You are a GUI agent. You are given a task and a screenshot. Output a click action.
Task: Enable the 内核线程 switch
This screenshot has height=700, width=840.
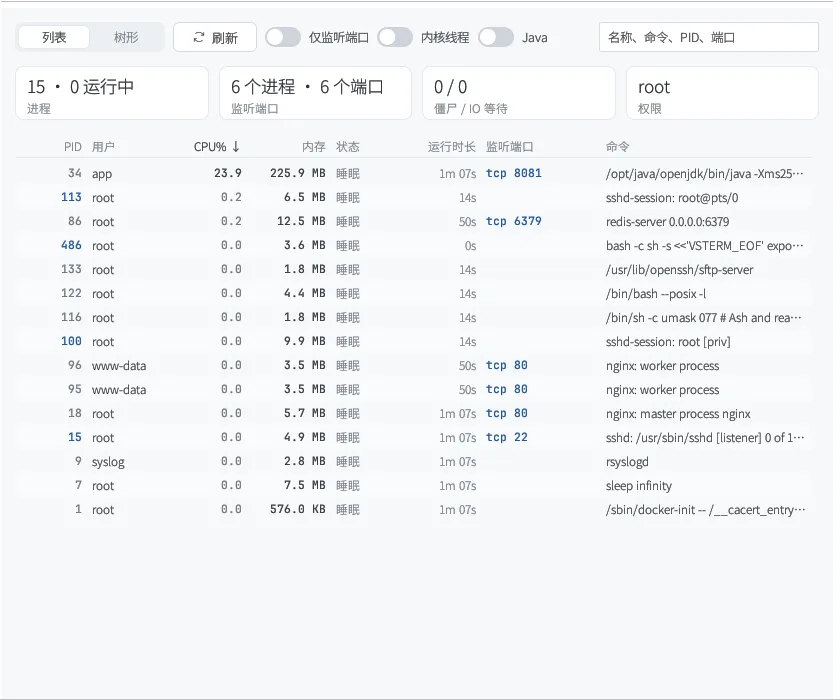click(395, 37)
